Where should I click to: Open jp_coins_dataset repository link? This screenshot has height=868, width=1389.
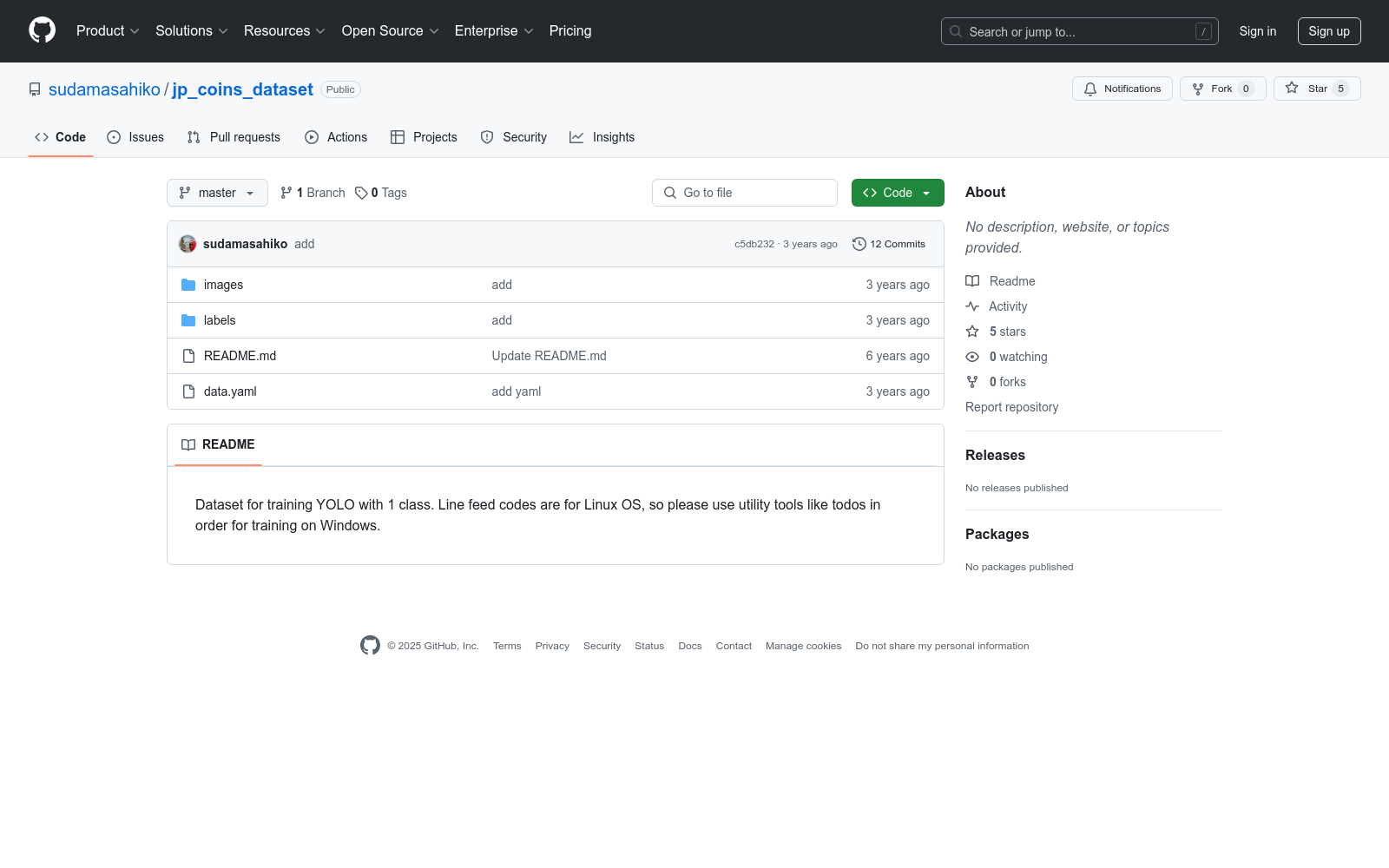pos(242,89)
